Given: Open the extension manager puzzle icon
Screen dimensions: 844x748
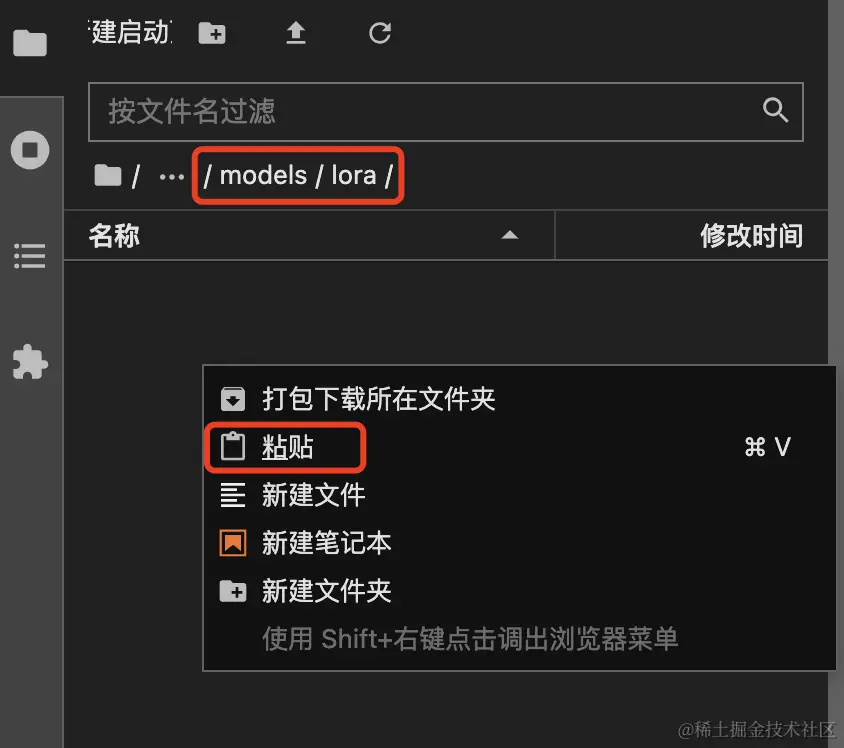Looking at the screenshot, I should [30, 362].
